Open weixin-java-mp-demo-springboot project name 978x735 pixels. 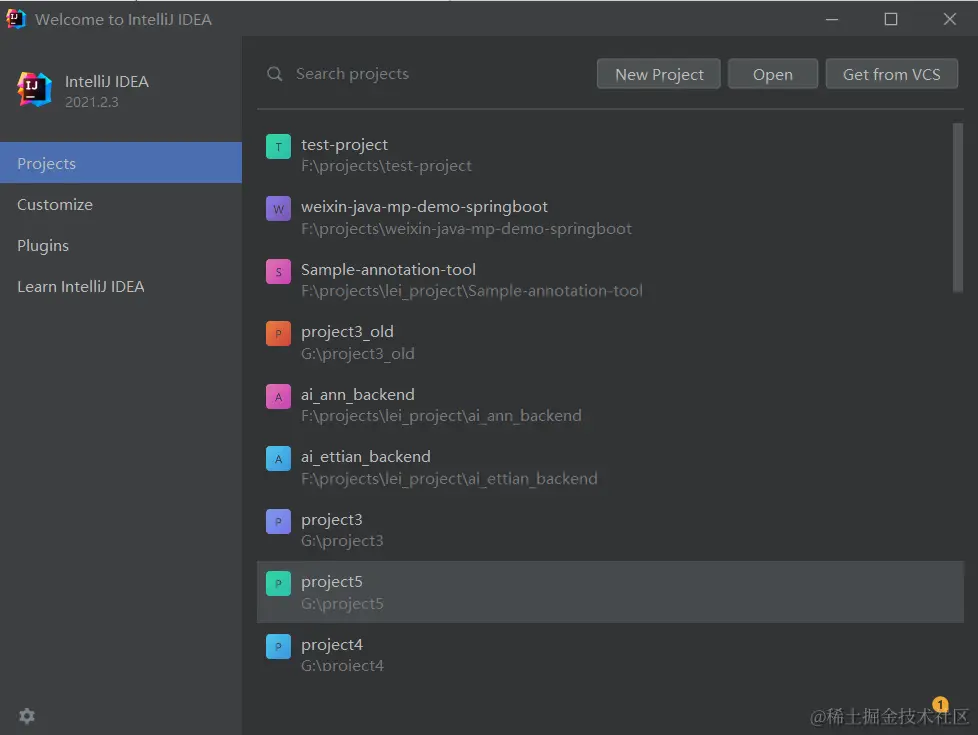point(424,207)
